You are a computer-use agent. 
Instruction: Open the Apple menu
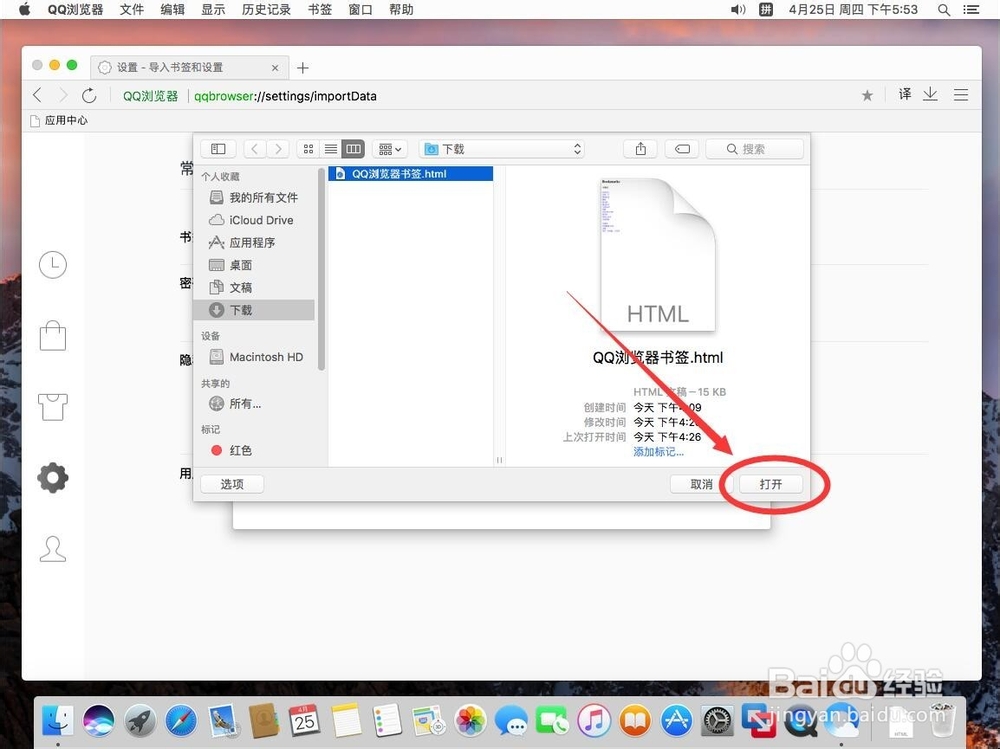[x=24, y=9]
